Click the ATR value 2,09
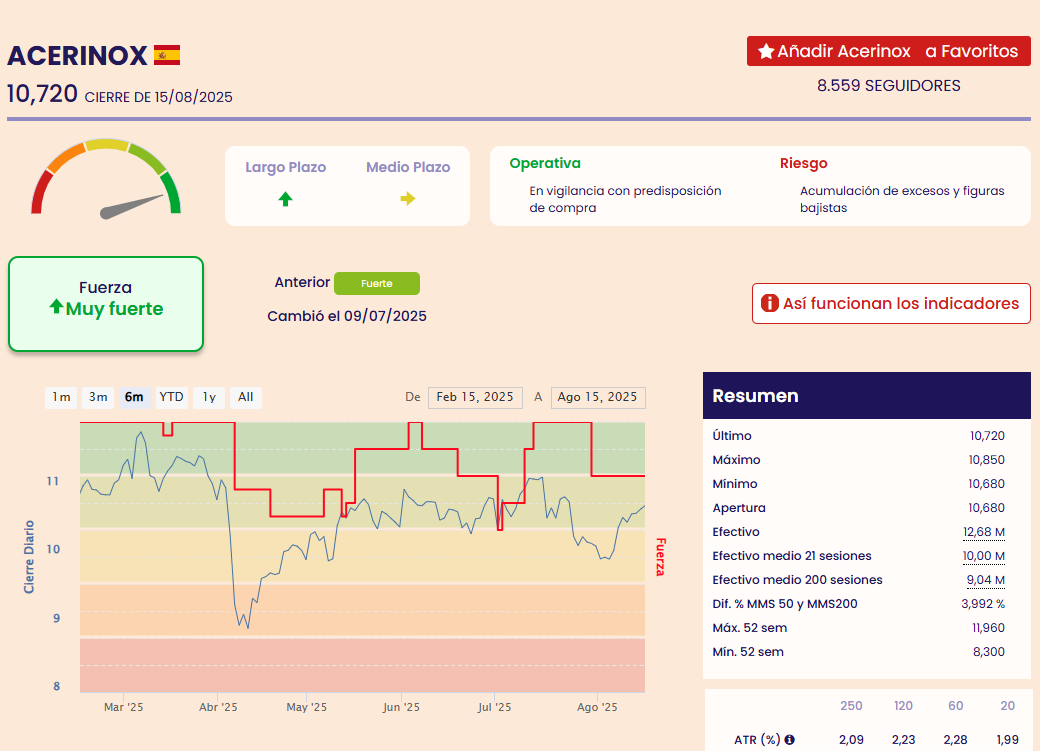Screen dimensions: 1040x751 pyautogui.click(x=852, y=740)
